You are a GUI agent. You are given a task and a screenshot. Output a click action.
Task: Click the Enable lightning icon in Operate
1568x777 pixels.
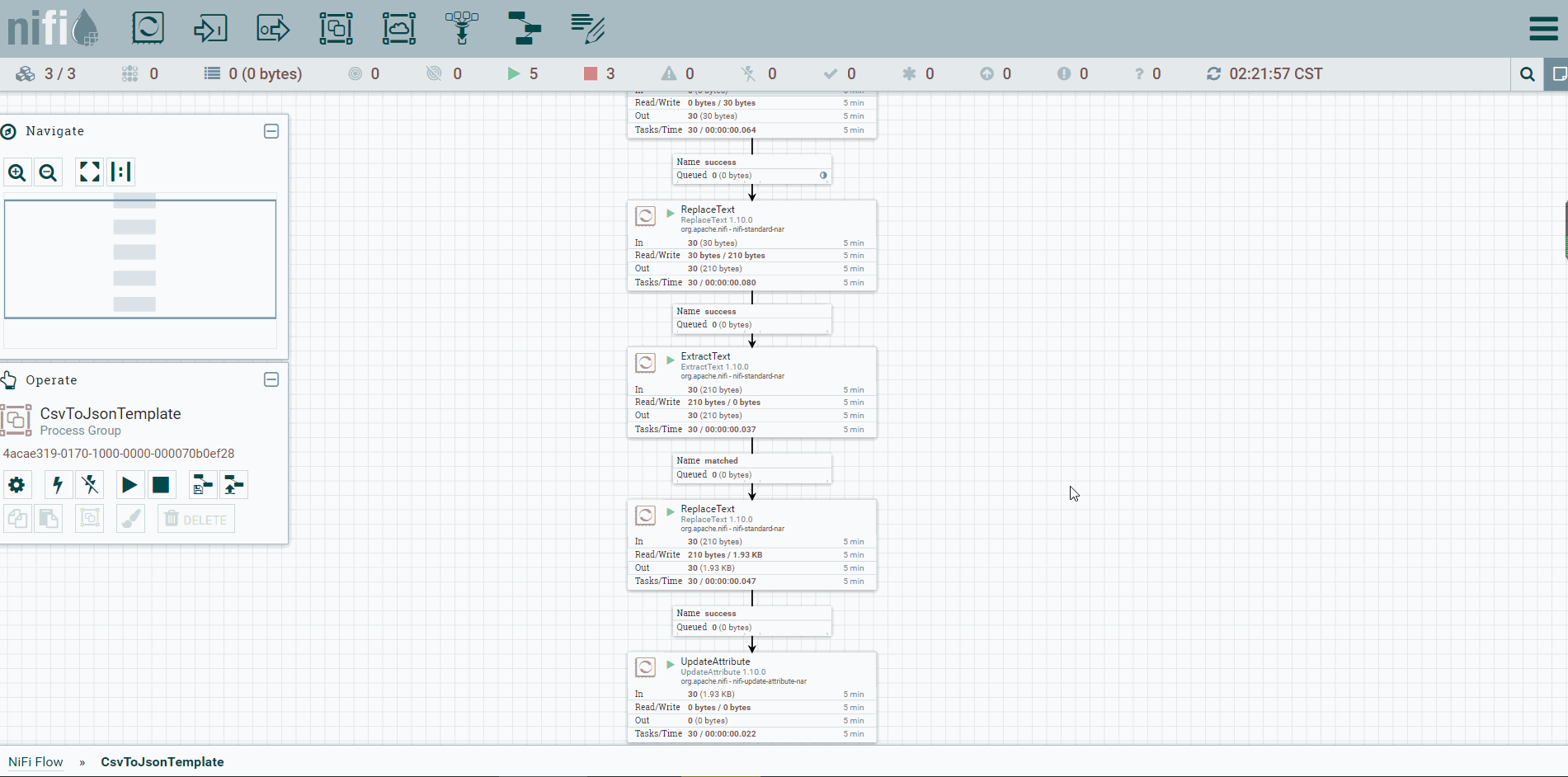[58, 485]
